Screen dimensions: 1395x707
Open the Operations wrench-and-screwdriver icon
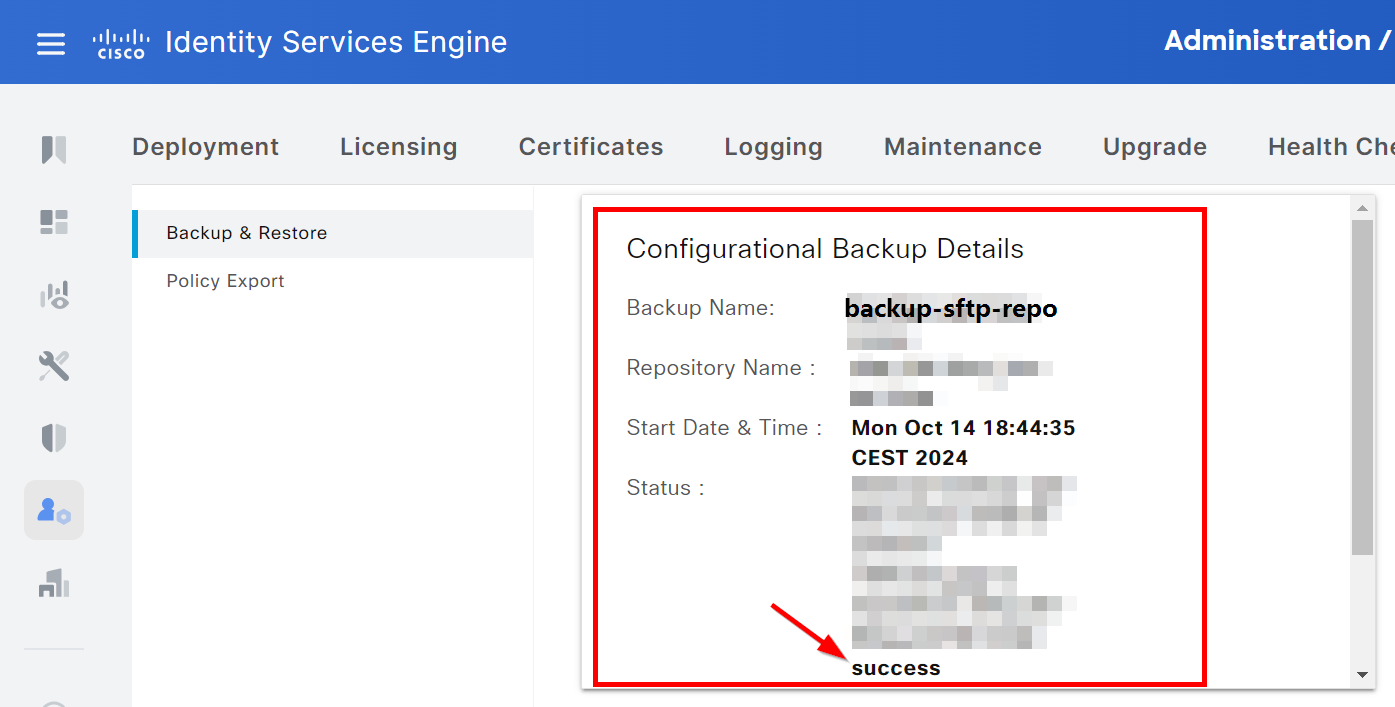pos(54,366)
